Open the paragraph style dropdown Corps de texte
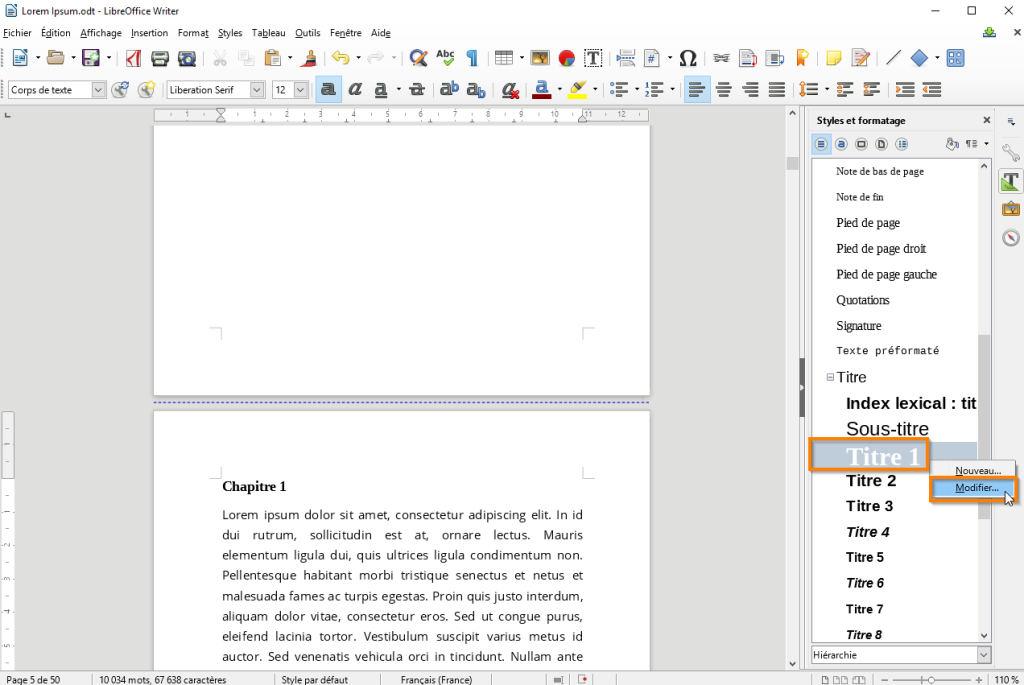The image size is (1024, 685). click(x=98, y=90)
